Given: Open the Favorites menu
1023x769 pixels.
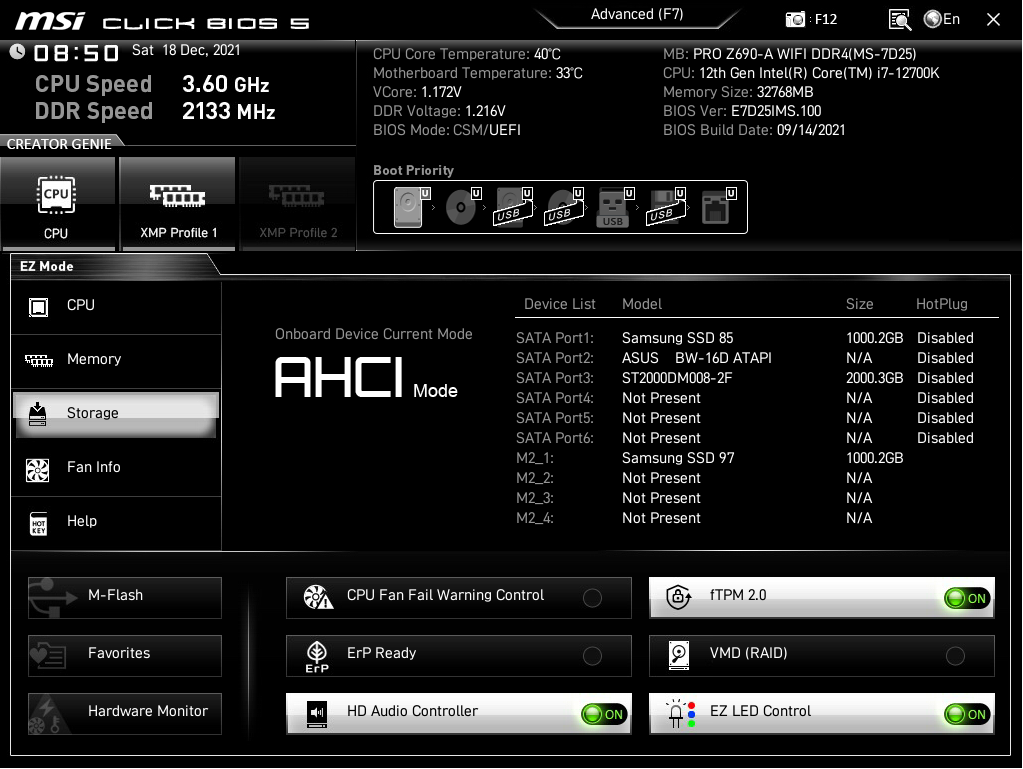Looking at the screenshot, I should [x=125, y=656].
